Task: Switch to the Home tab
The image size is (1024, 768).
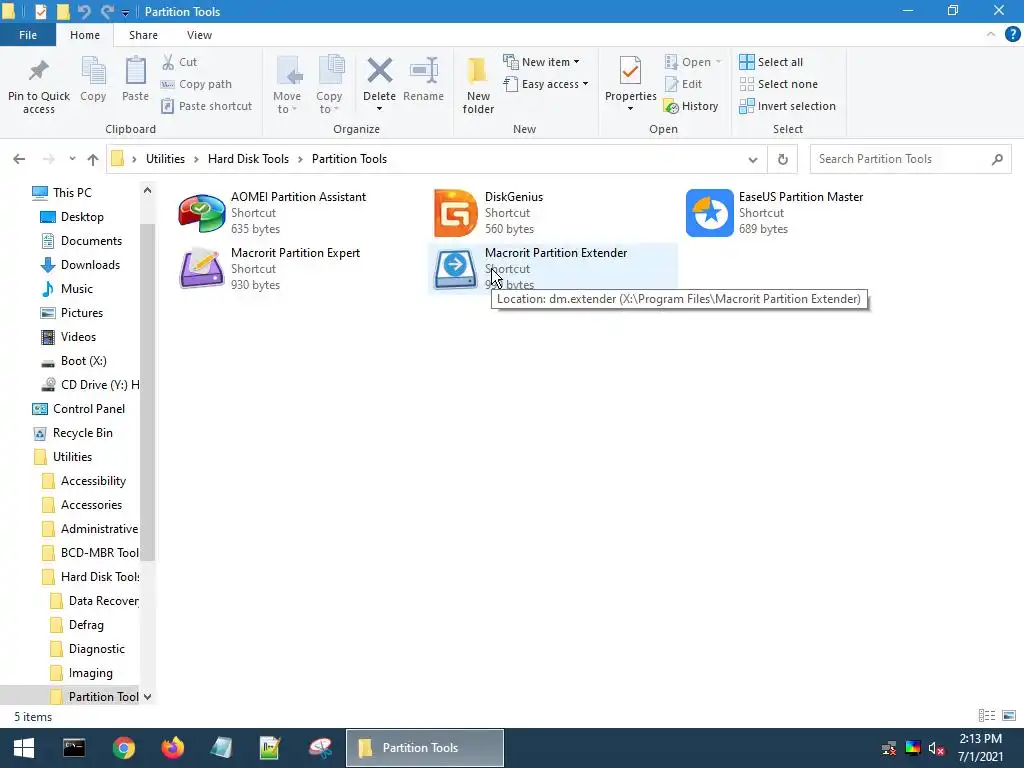Action: tap(85, 35)
